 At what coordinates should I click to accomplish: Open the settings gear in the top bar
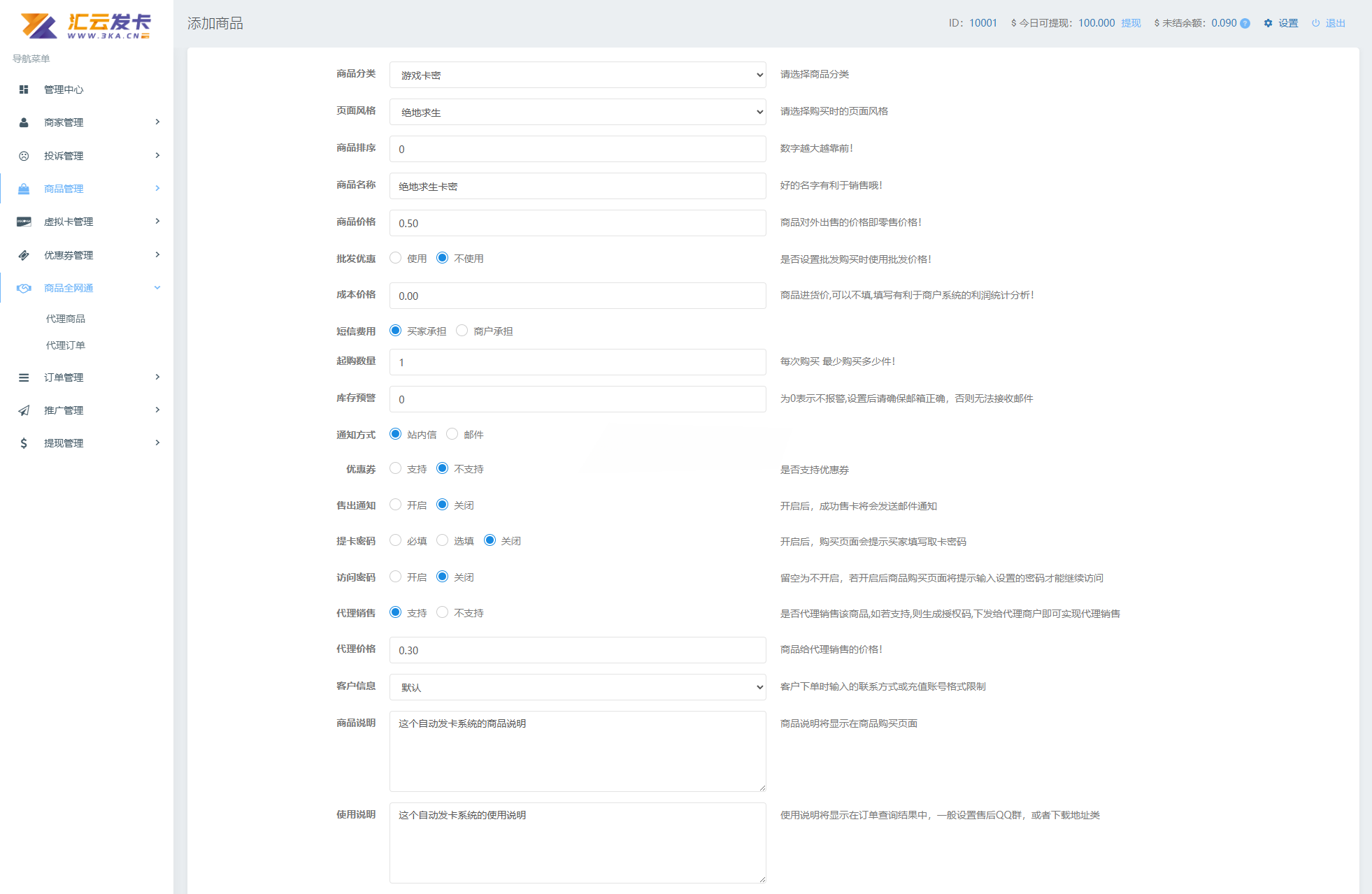pos(1268,22)
